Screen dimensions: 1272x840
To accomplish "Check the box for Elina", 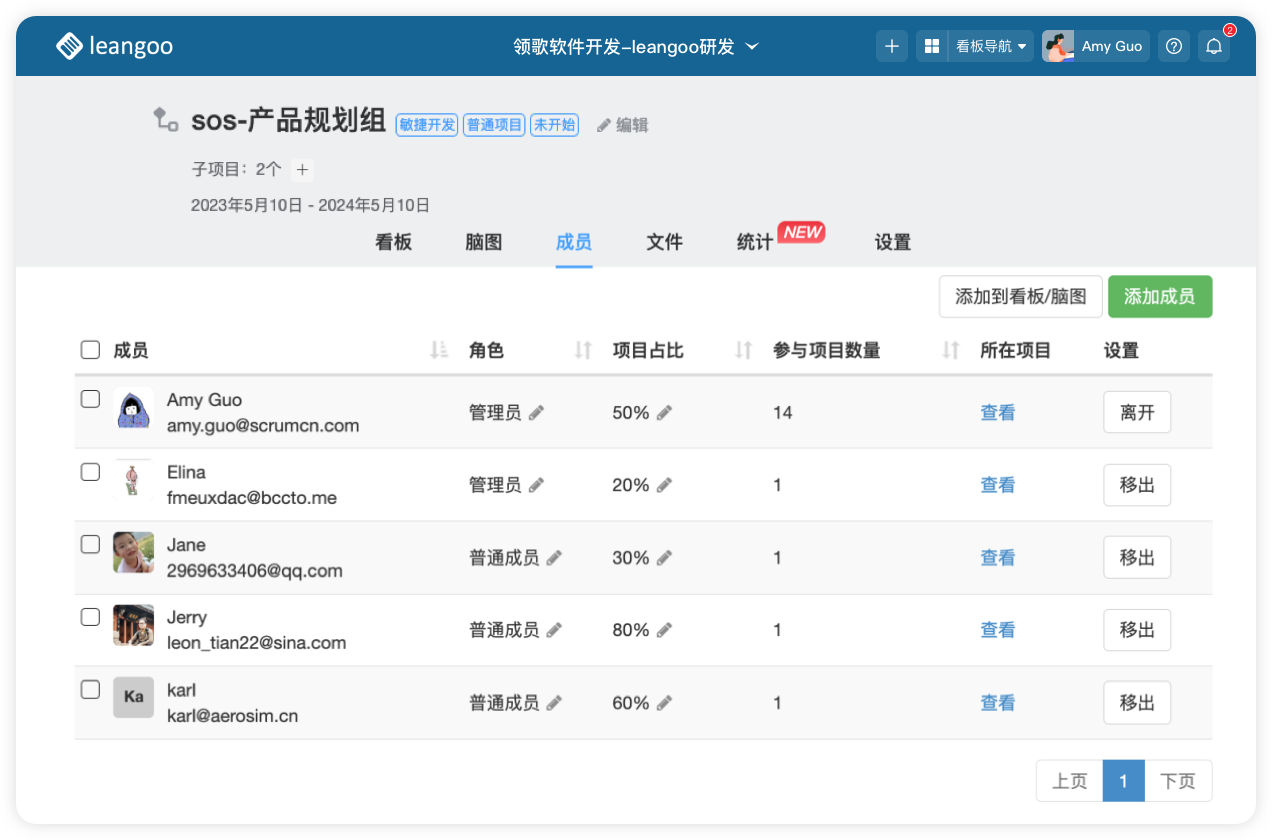I will tap(90, 472).
